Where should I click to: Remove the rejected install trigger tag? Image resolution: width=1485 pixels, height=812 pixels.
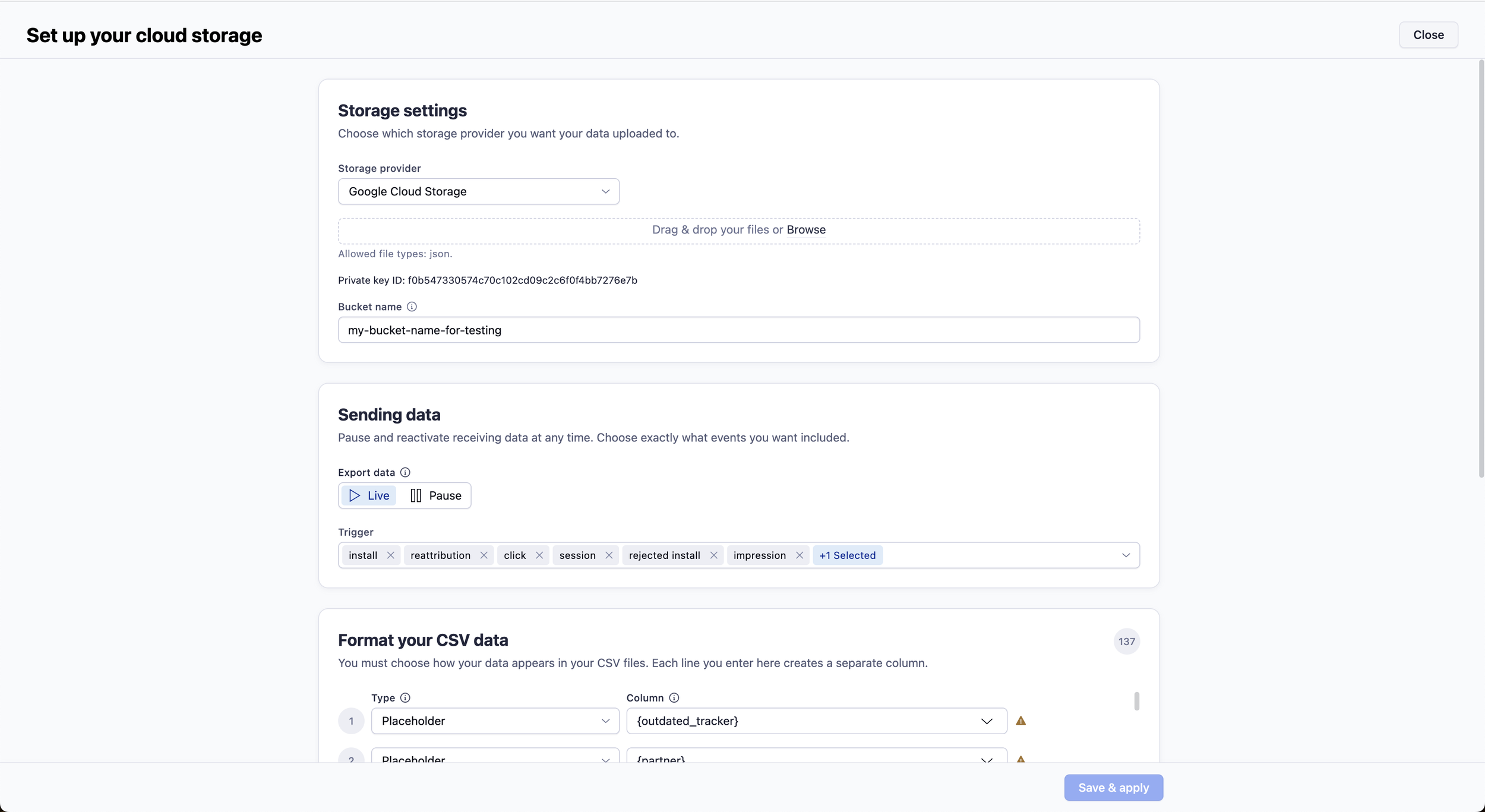click(x=713, y=555)
